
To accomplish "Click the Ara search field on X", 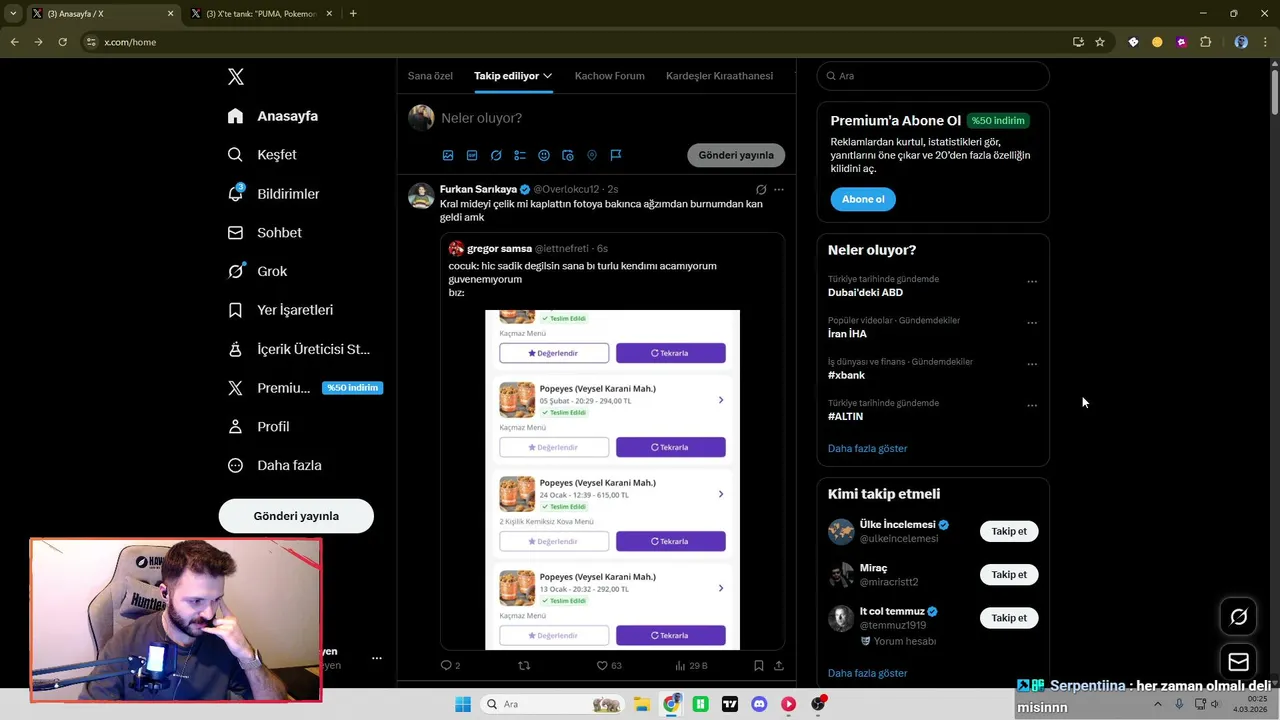I will pos(933,76).
